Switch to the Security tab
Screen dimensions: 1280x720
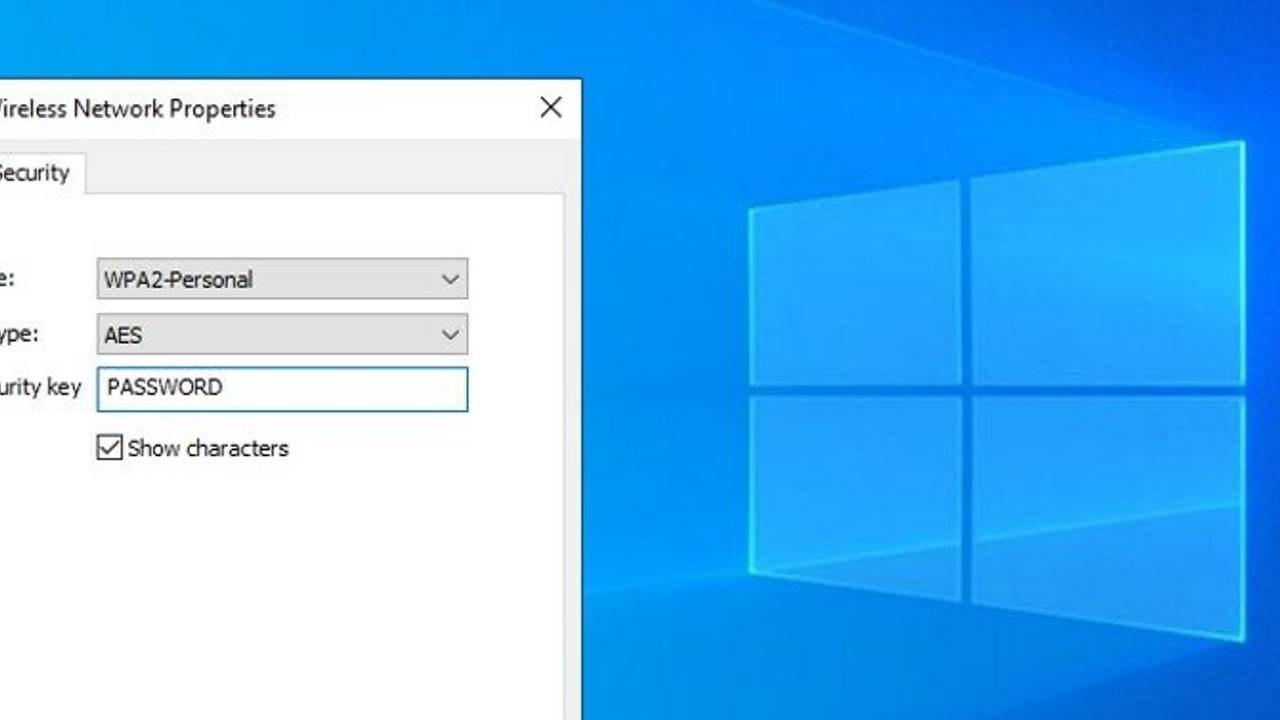click(38, 173)
